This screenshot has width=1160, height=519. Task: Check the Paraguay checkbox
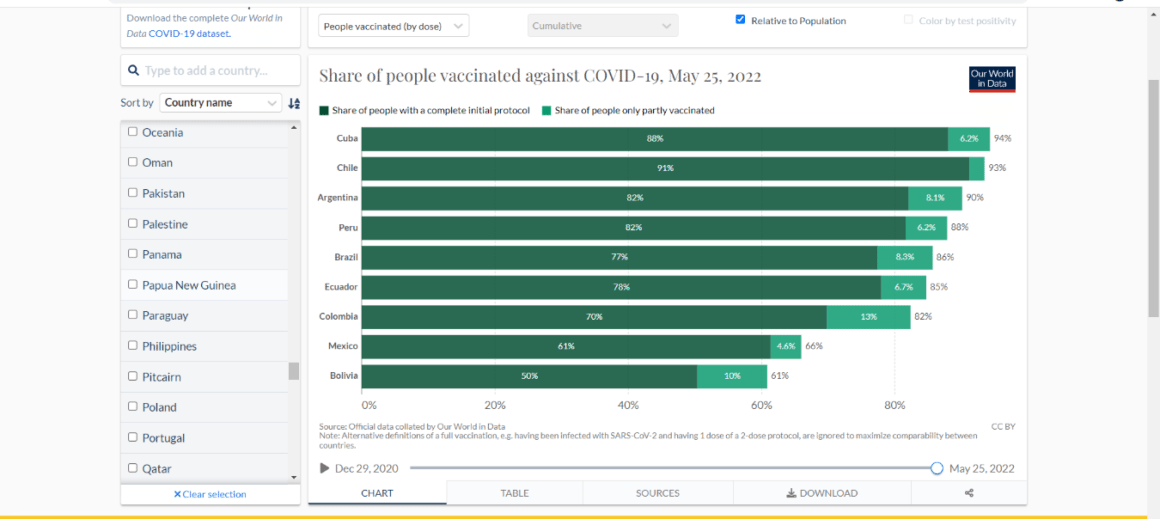pos(133,315)
